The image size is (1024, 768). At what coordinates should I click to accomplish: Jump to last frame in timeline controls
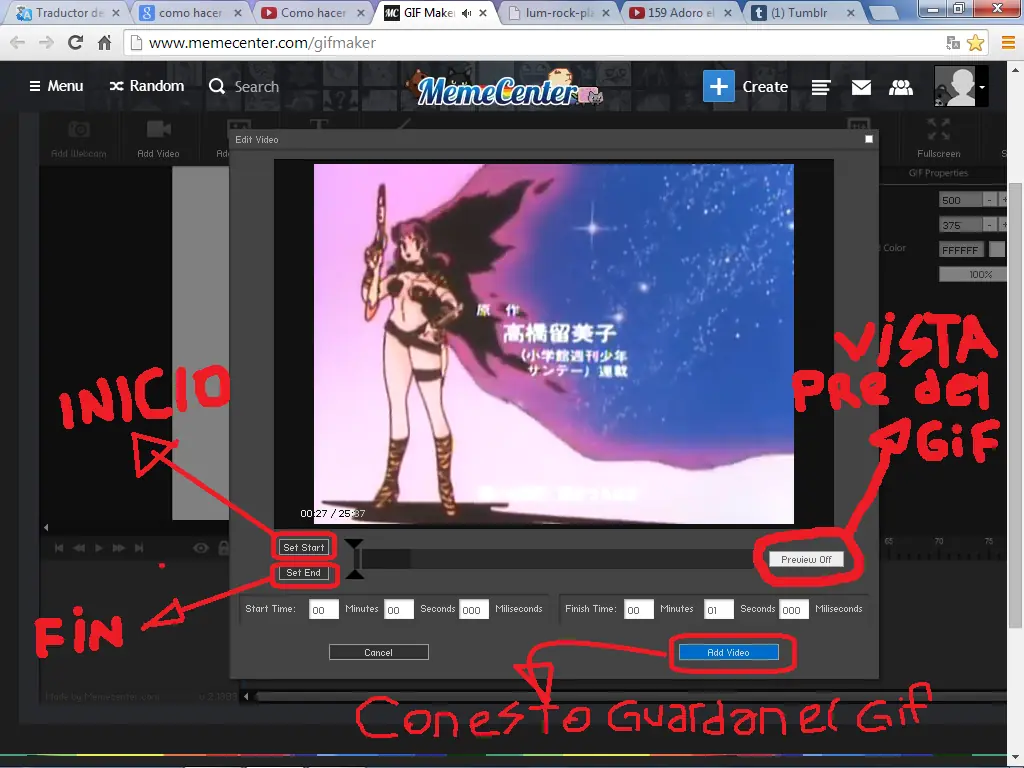tap(139, 548)
